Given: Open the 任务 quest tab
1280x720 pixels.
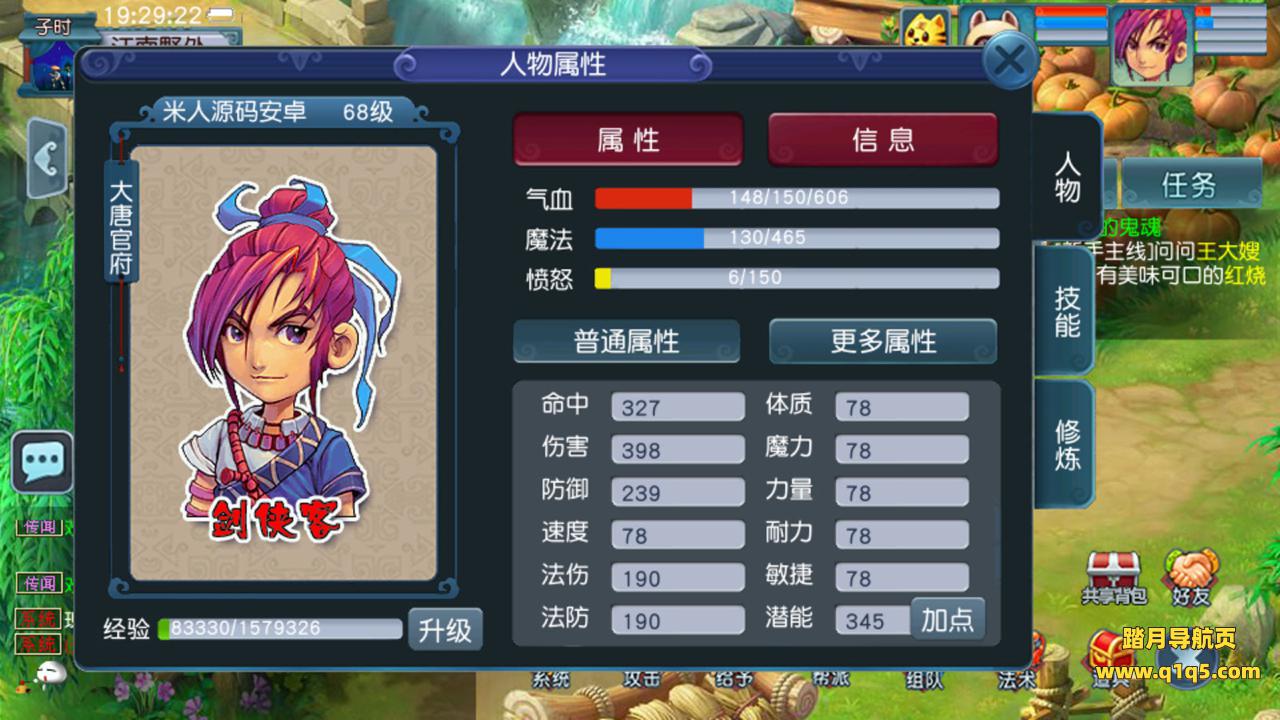Looking at the screenshot, I should tap(1189, 184).
